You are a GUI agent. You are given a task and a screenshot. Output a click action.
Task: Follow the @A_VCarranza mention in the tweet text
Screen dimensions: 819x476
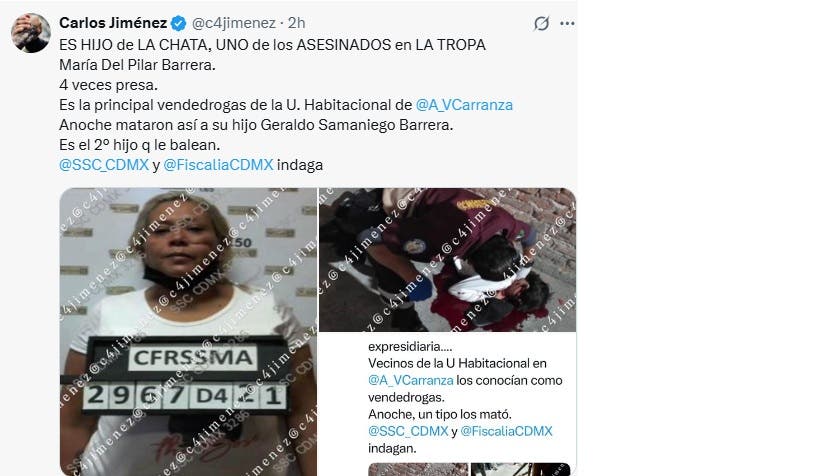(x=464, y=105)
